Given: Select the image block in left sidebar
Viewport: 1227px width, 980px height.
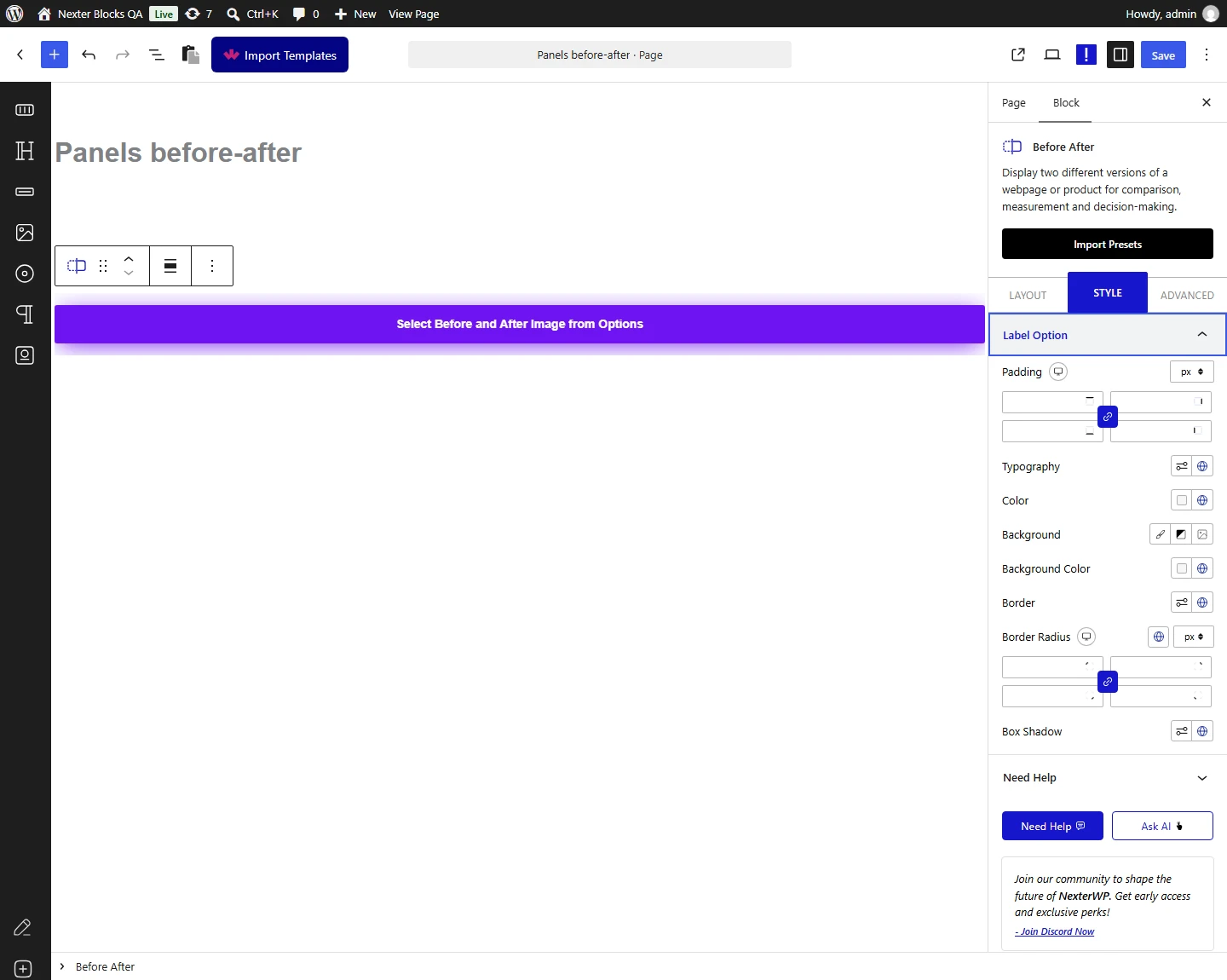Looking at the screenshot, I should coord(25,233).
